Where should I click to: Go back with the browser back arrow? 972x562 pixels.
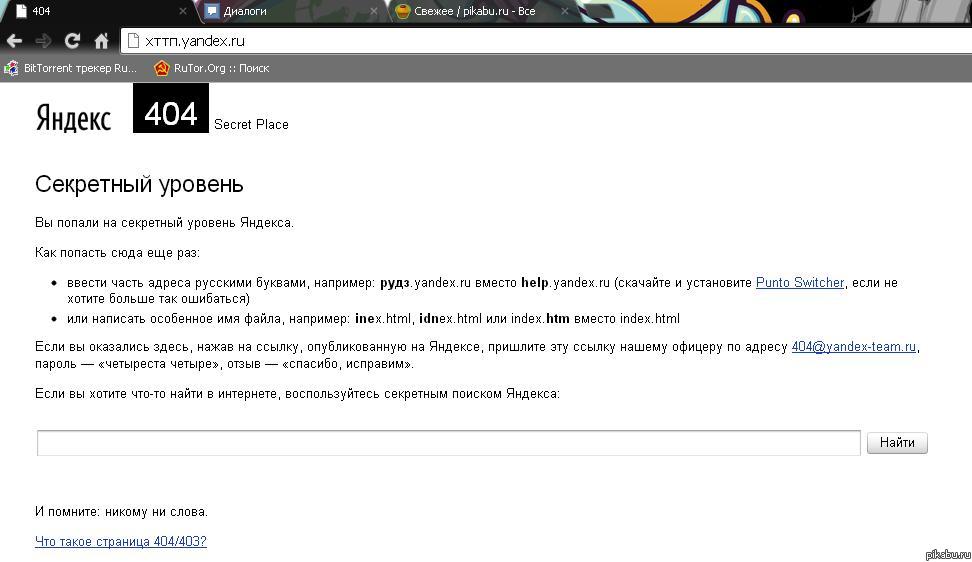[14, 41]
